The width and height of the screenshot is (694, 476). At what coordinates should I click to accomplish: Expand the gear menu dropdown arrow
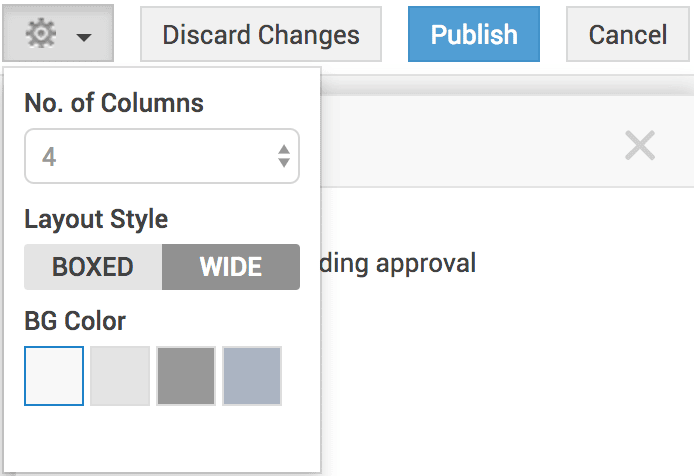(84, 37)
